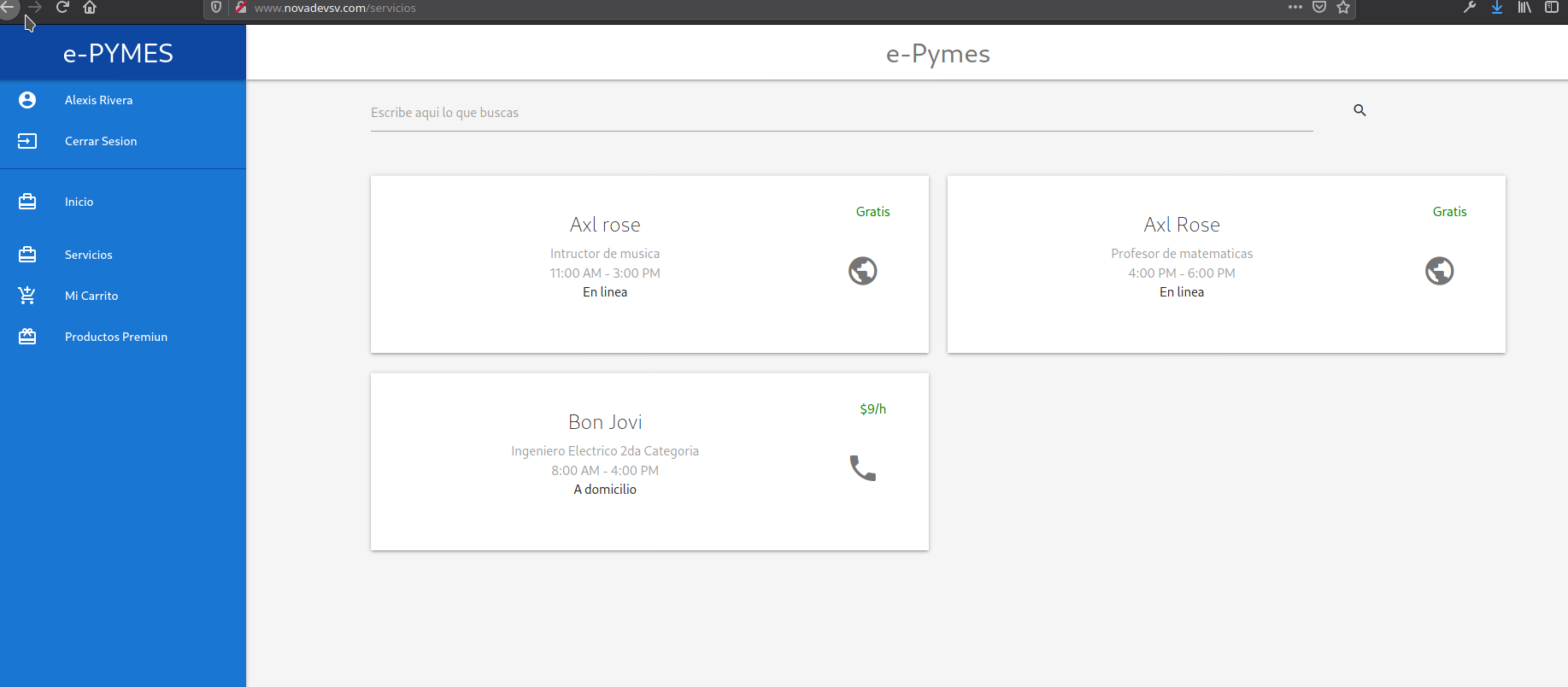1568x687 pixels.
Task: Click the globe icon on Profesor de matematicas card
Action: pyautogui.click(x=1440, y=271)
